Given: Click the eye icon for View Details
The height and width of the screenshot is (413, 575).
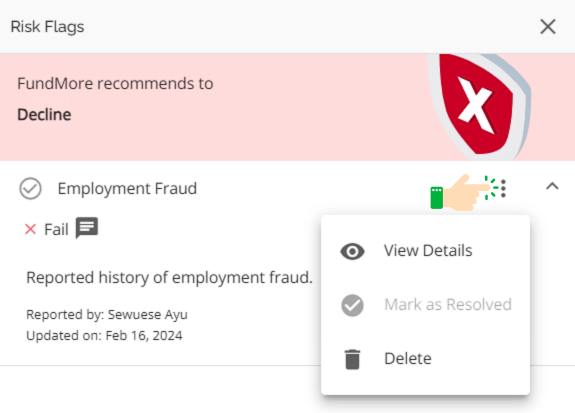Looking at the screenshot, I should pos(352,252).
